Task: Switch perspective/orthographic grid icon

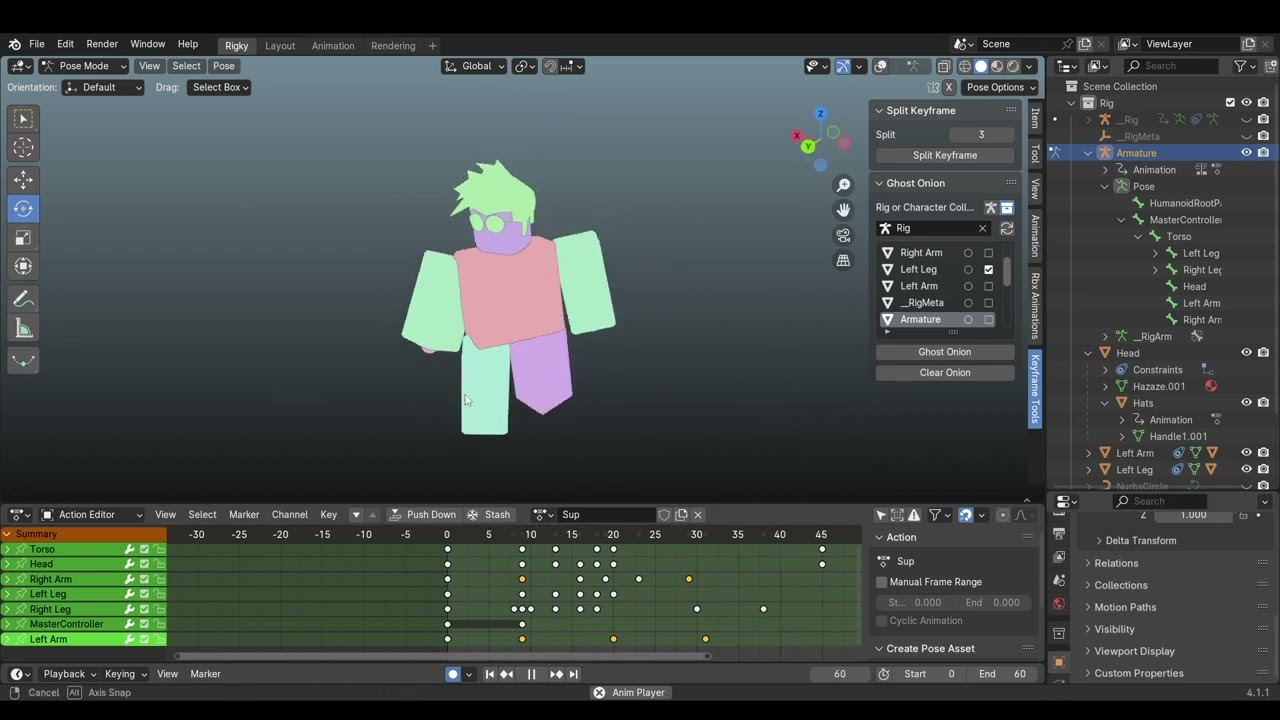Action: [x=843, y=260]
